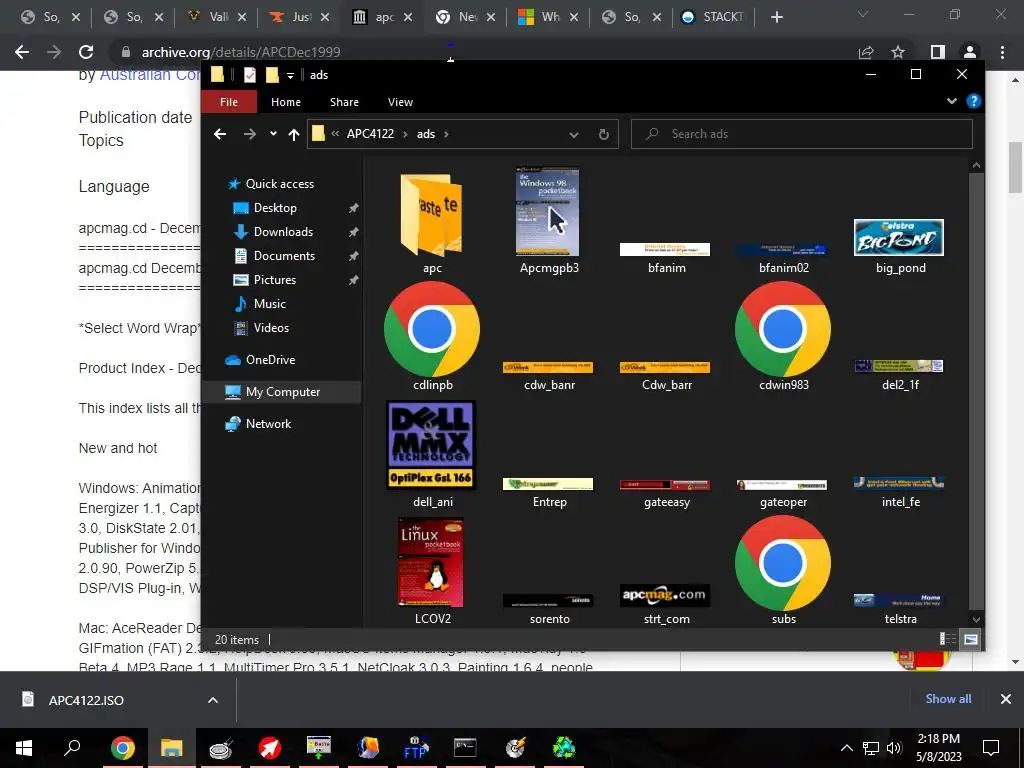Go forward in File Explorer
1024x768 pixels.
(x=249, y=134)
